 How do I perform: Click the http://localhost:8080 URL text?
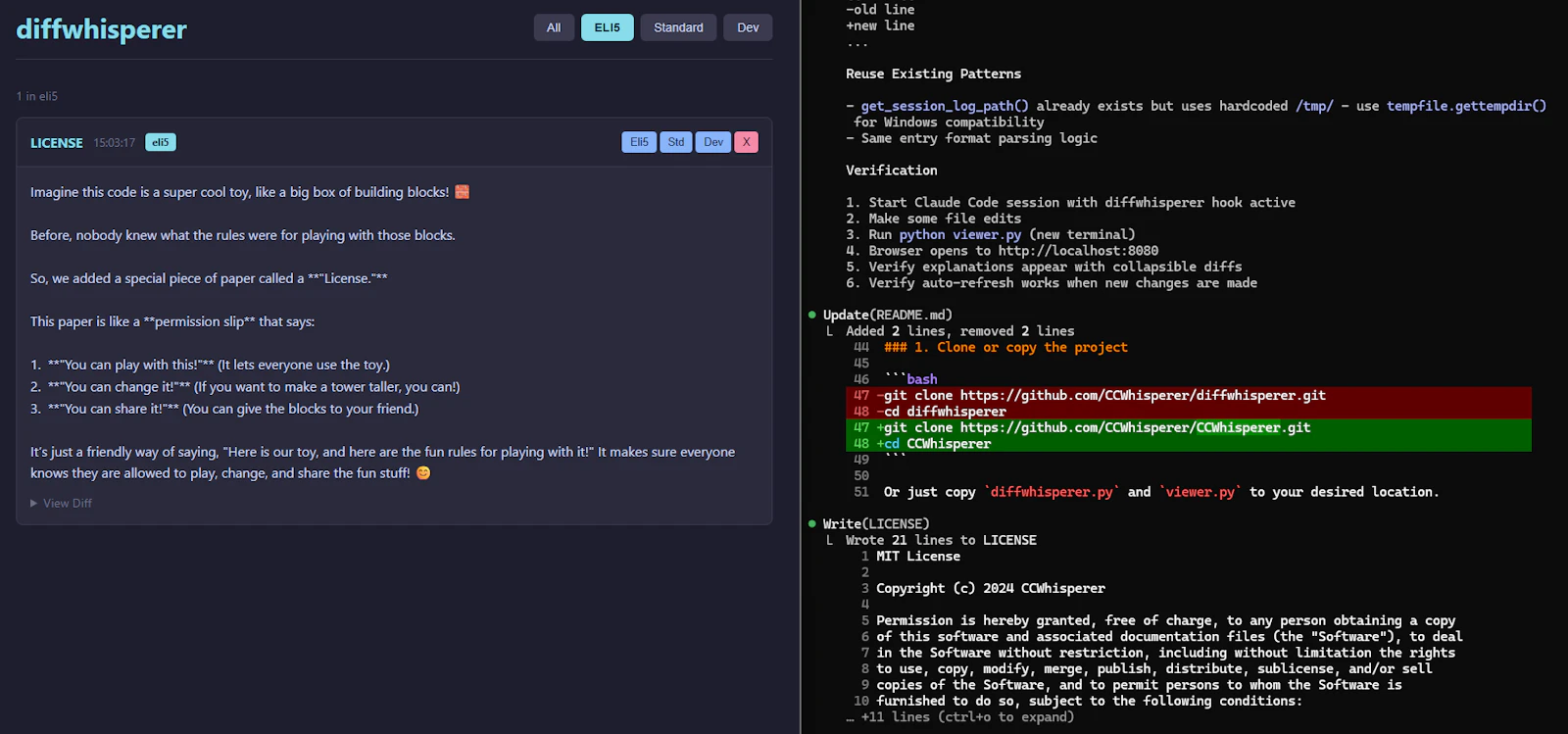[x=1078, y=250]
